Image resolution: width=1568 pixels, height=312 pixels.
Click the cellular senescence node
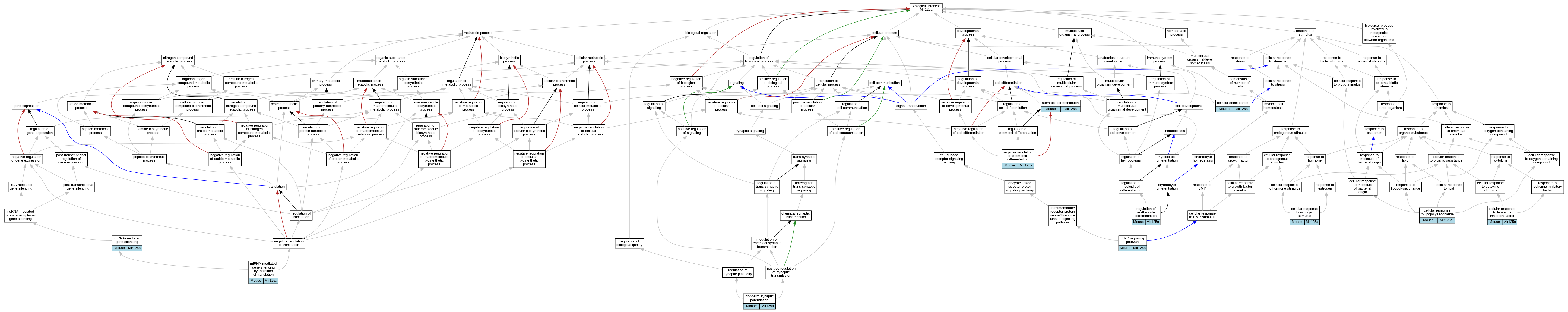1233,103
